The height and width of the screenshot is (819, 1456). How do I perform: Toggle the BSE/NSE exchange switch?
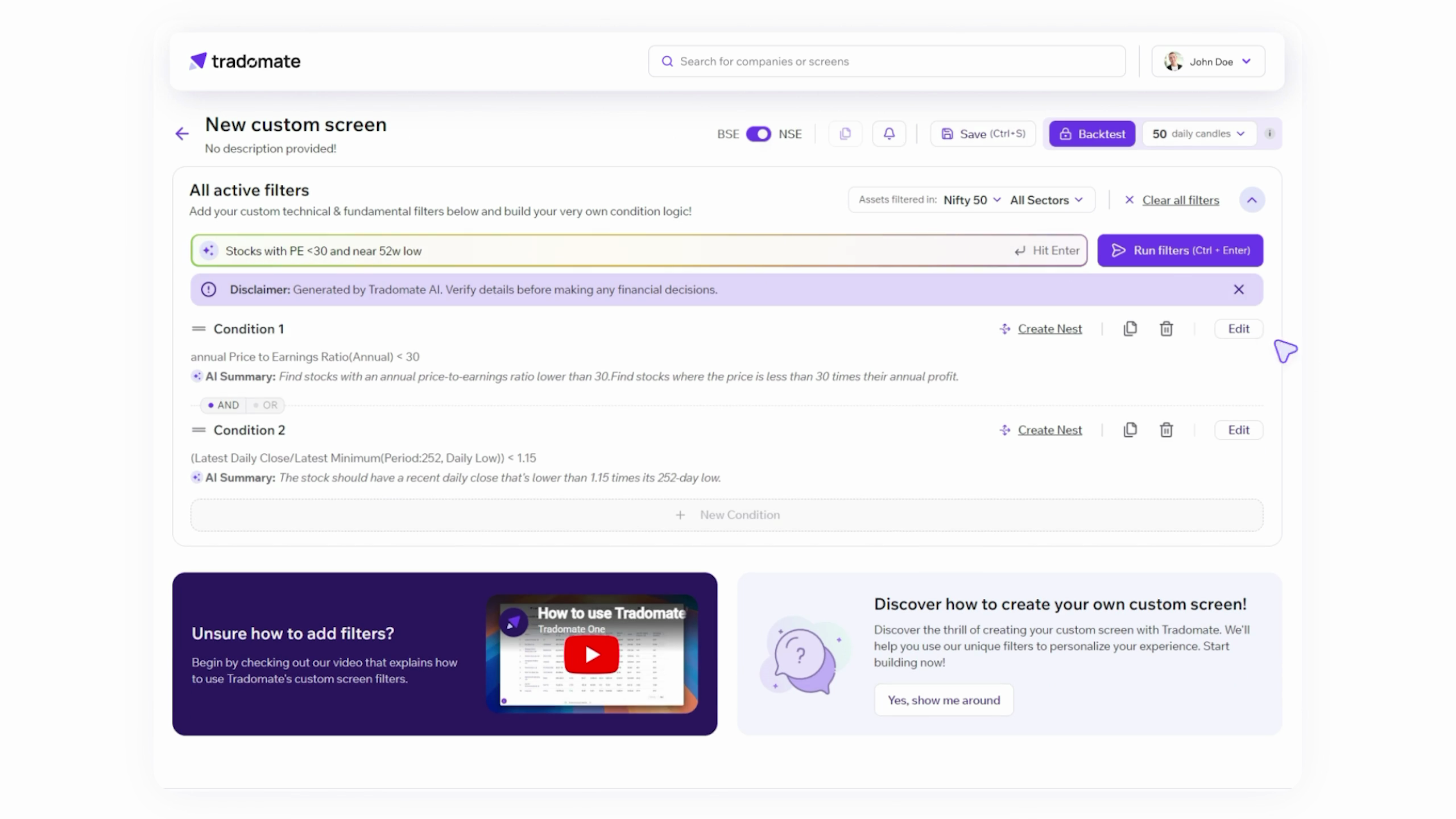(x=758, y=134)
